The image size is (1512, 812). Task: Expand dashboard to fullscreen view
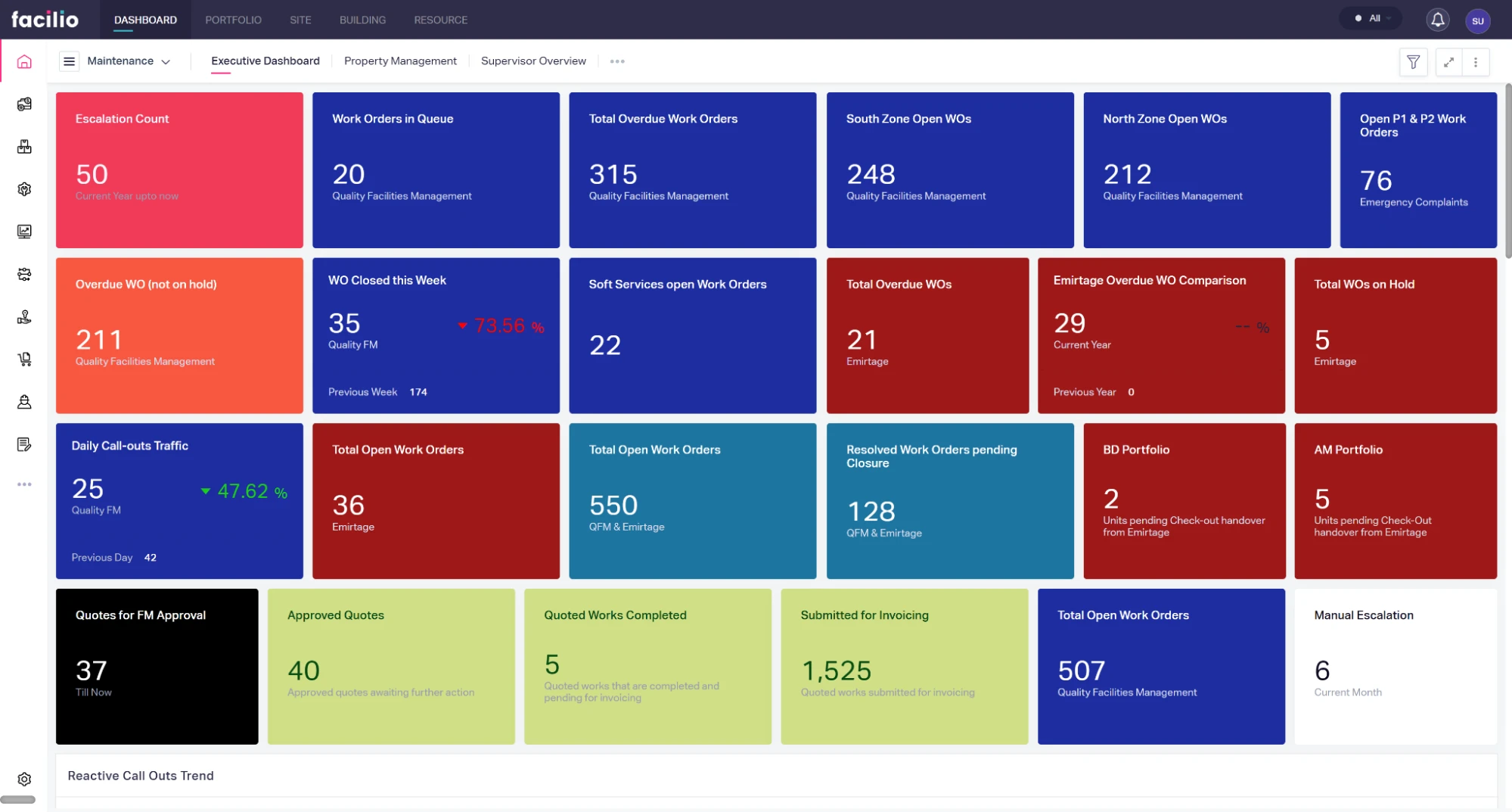click(1448, 62)
